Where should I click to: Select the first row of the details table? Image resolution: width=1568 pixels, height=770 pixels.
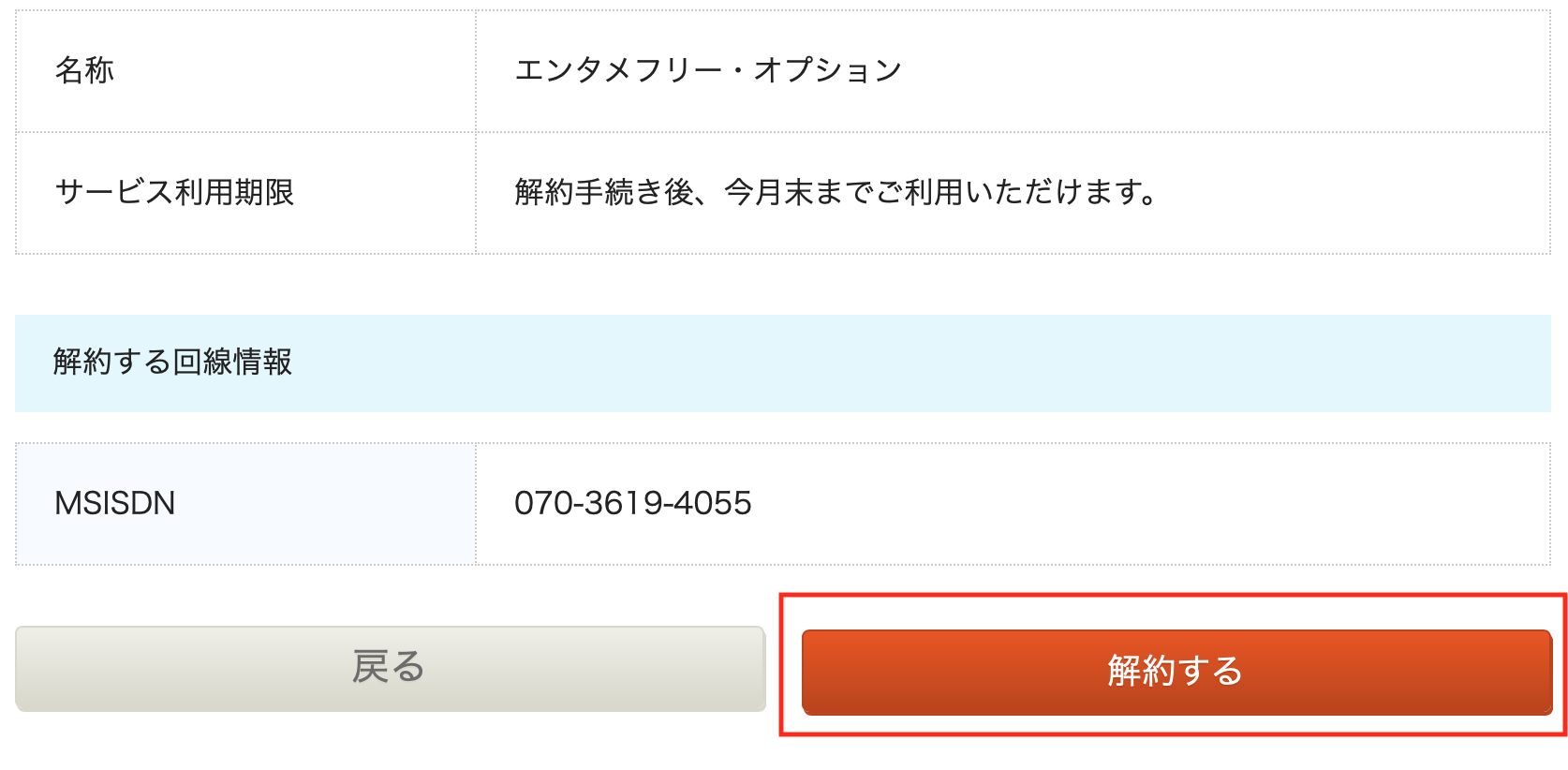784,68
